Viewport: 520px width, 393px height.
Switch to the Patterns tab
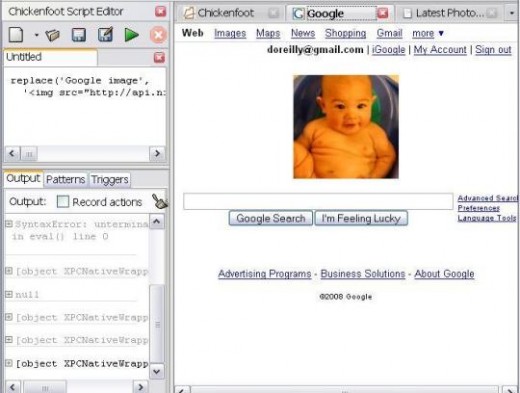point(65,180)
